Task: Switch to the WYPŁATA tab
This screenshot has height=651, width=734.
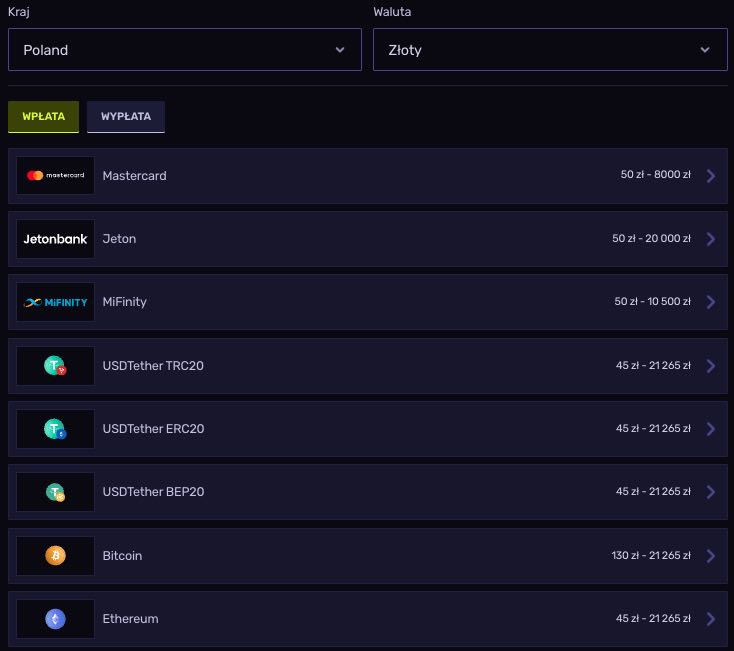Action: coord(126,117)
